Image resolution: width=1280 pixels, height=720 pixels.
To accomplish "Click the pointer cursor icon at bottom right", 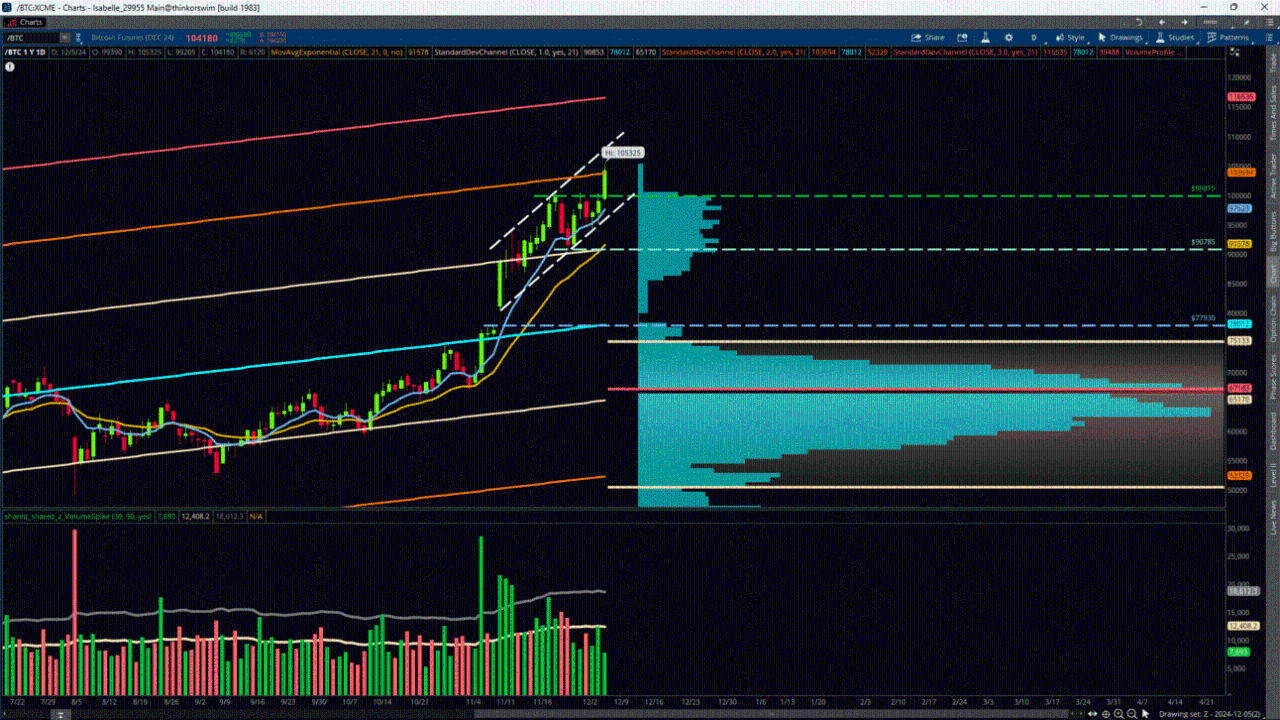I will click(1145, 714).
